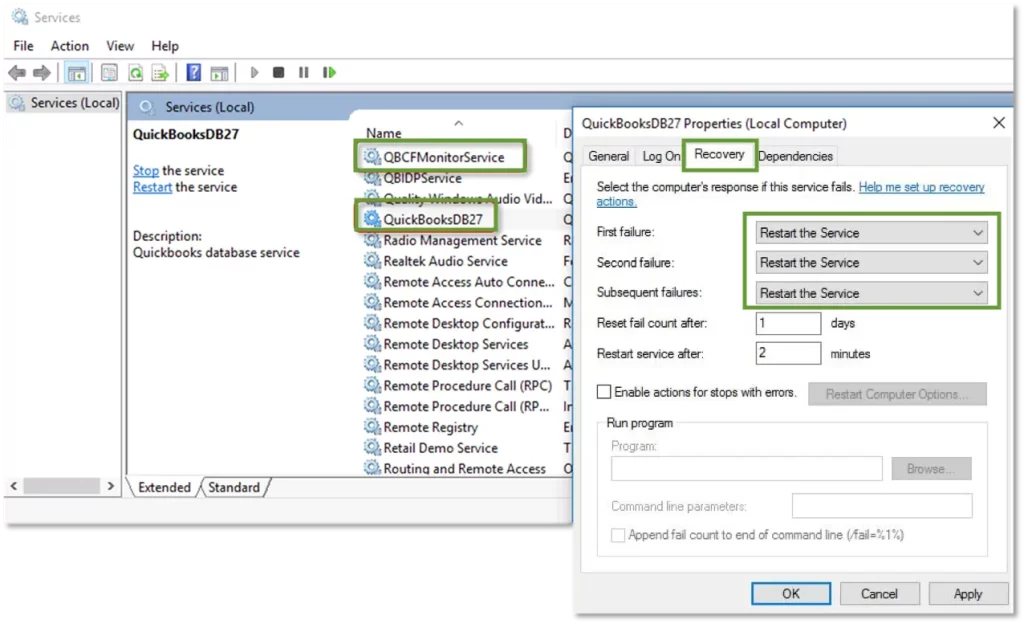Open Help using the question mark icon
The height and width of the screenshot is (624, 1024).
(x=192, y=72)
